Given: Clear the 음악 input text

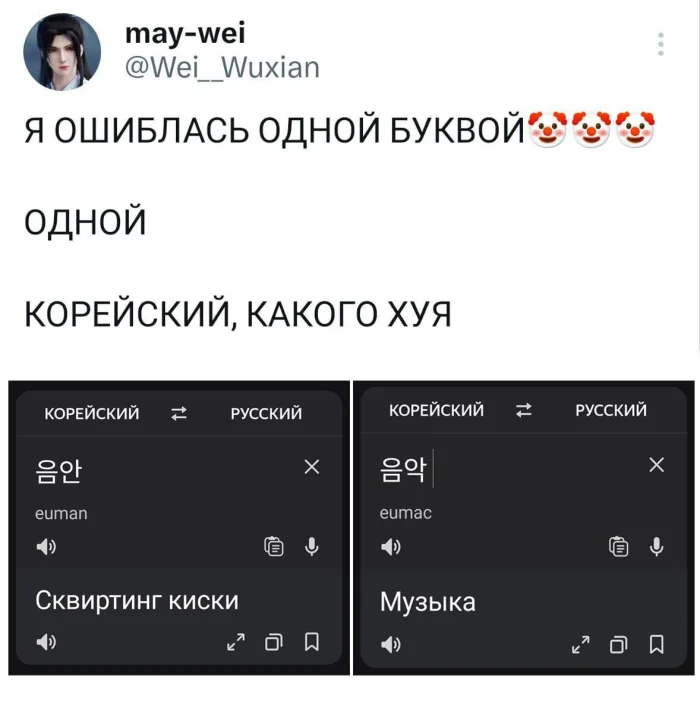Looking at the screenshot, I should [656, 465].
